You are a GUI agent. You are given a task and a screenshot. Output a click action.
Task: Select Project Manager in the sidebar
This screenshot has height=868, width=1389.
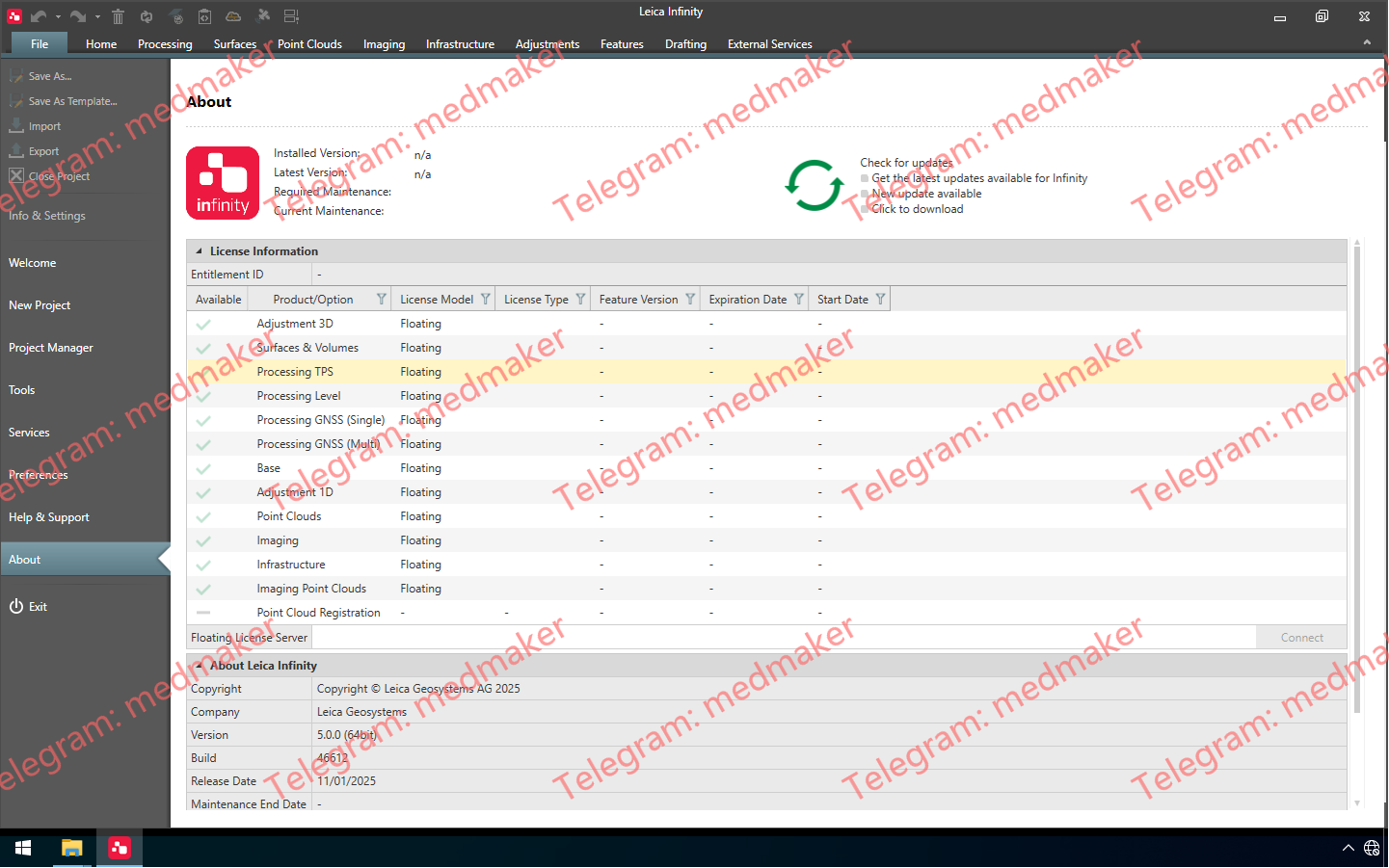[x=50, y=348]
